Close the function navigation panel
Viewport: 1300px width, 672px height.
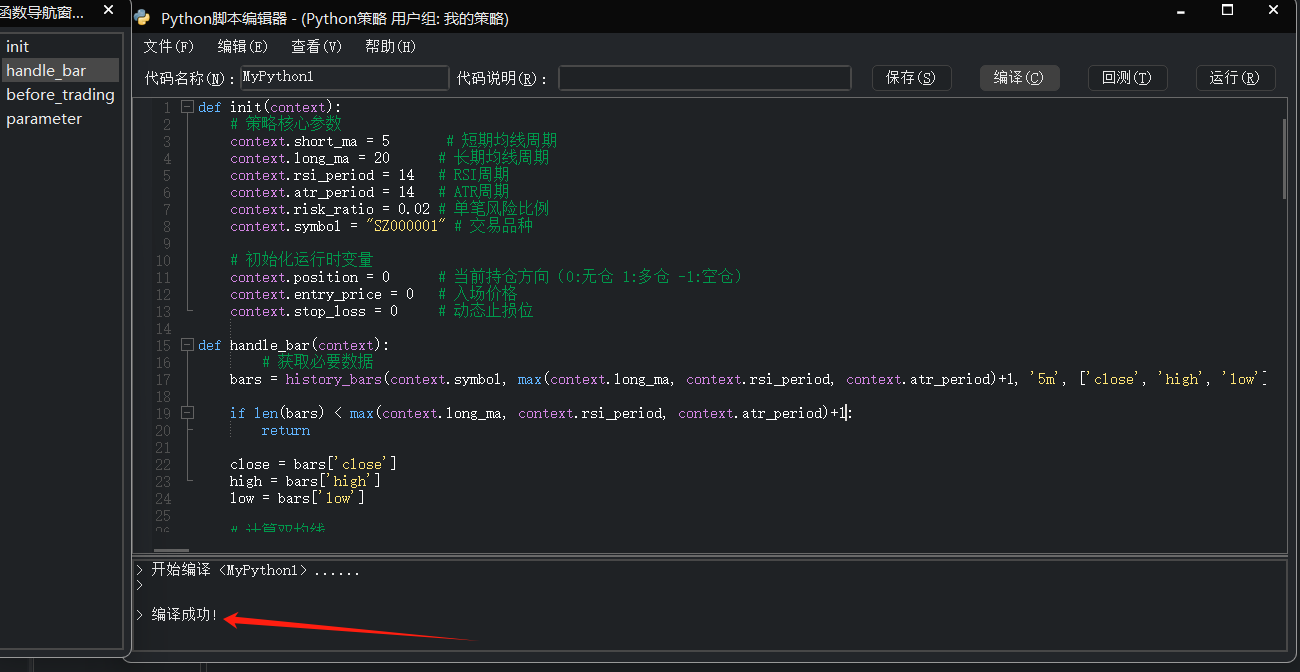(x=108, y=10)
